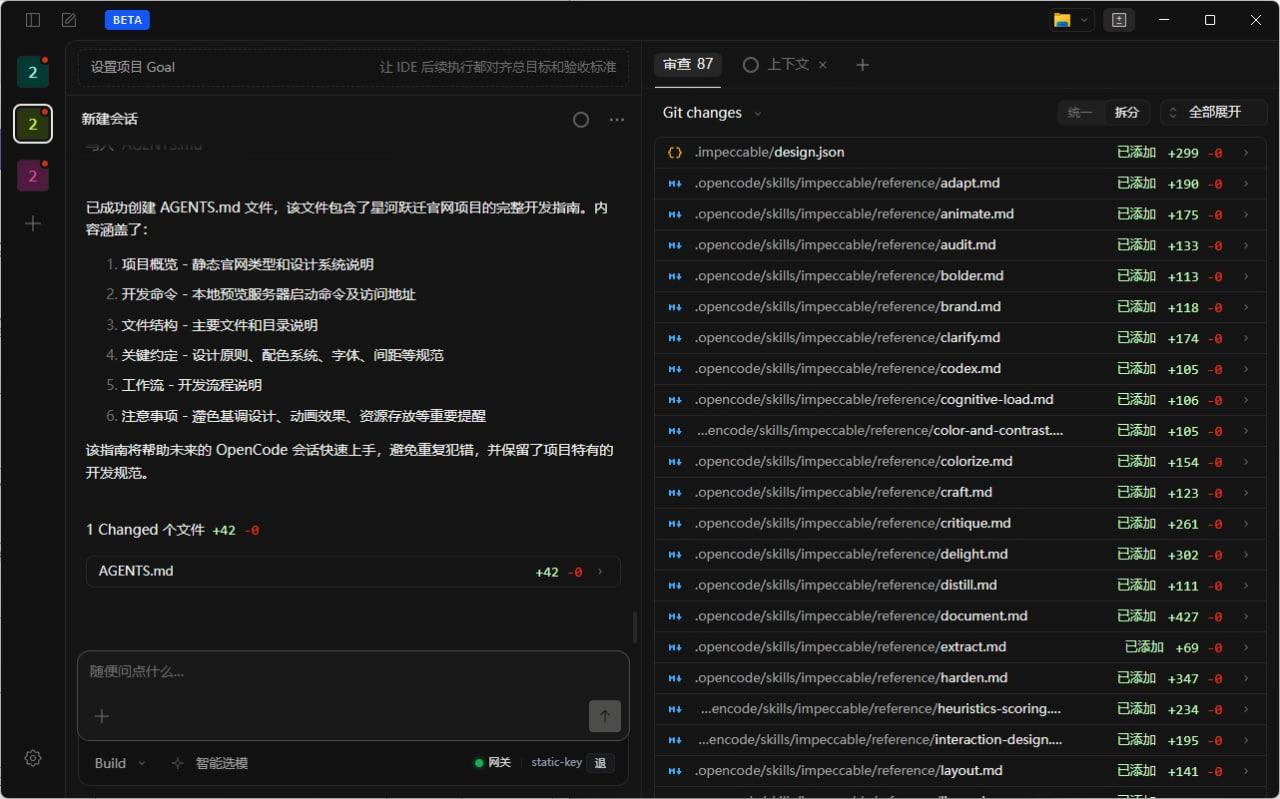The height and width of the screenshot is (799, 1280).
Task: Expand the design.json row chevron
Action: pyautogui.click(x=1246, y=153)
